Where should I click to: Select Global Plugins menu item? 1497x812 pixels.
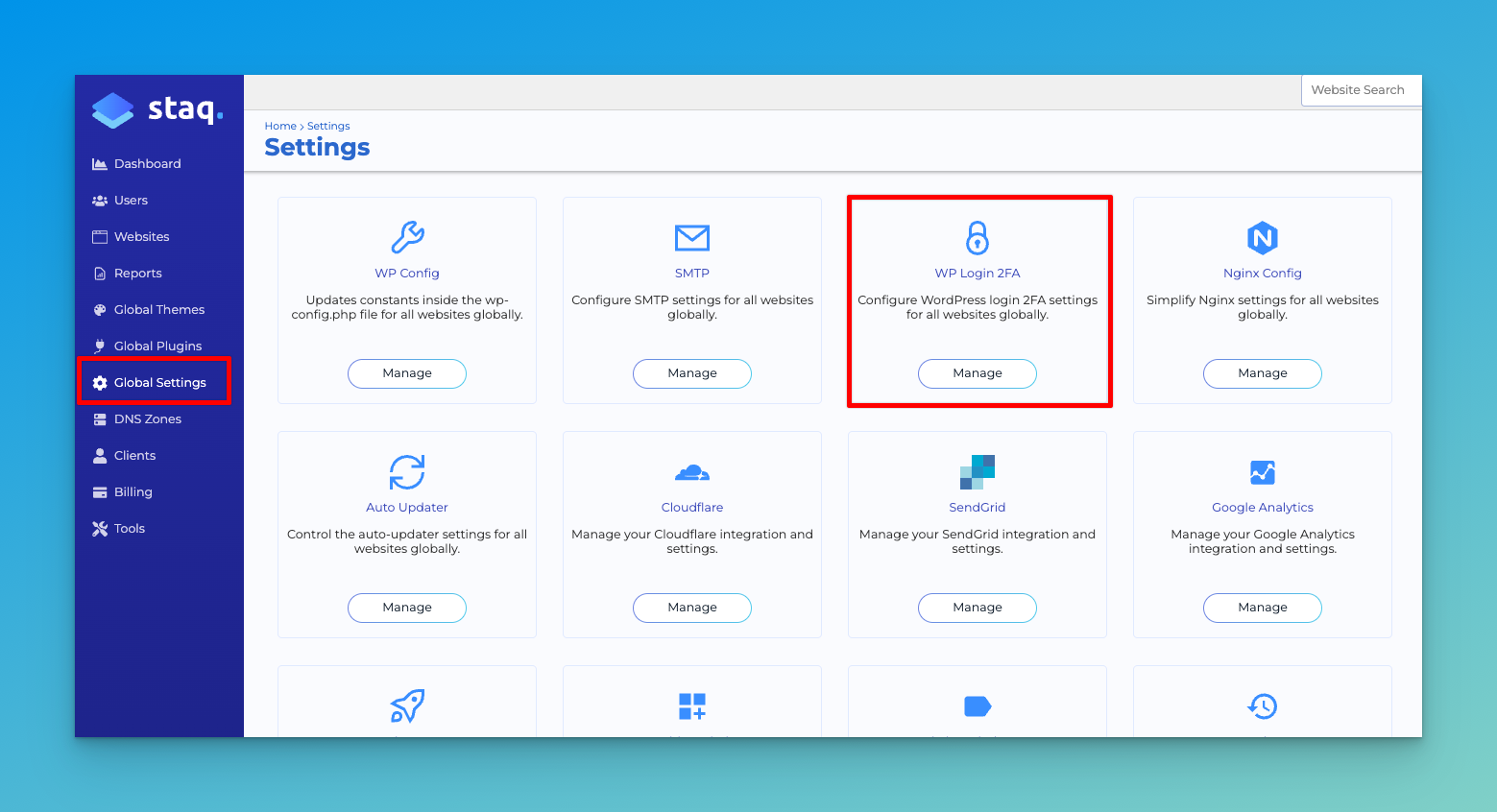point(159,346)
